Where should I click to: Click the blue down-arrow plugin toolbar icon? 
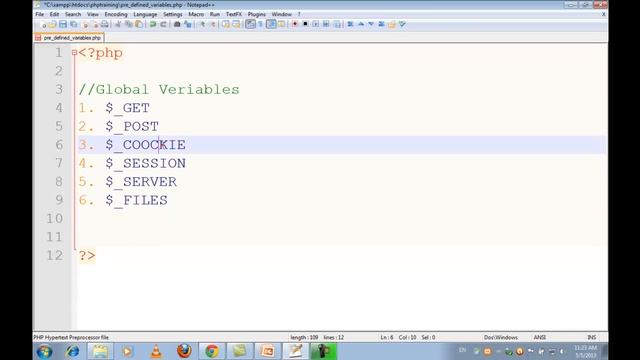click(x=371, y=24)
